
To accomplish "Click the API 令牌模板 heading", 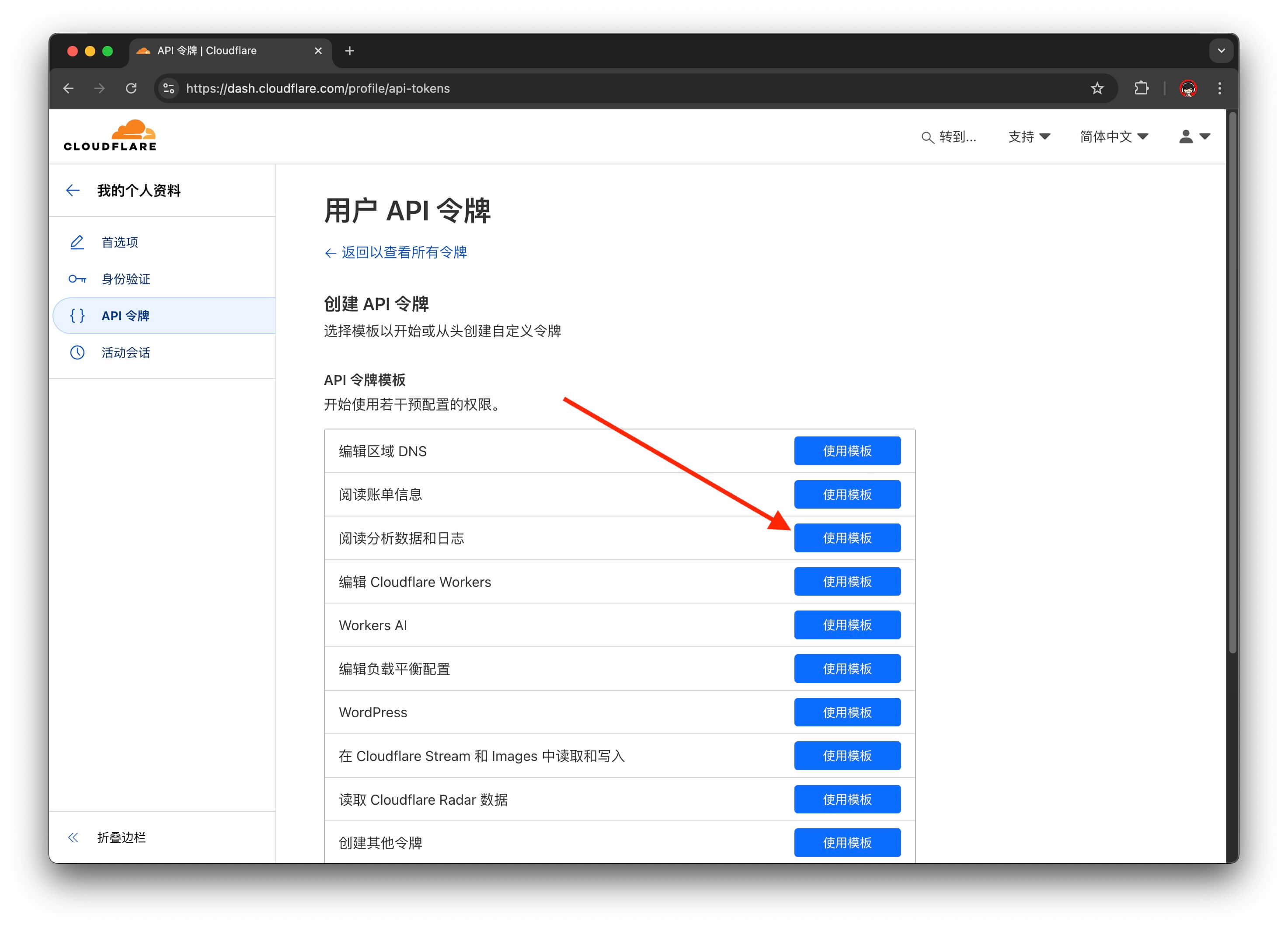I will pos(365,380).
